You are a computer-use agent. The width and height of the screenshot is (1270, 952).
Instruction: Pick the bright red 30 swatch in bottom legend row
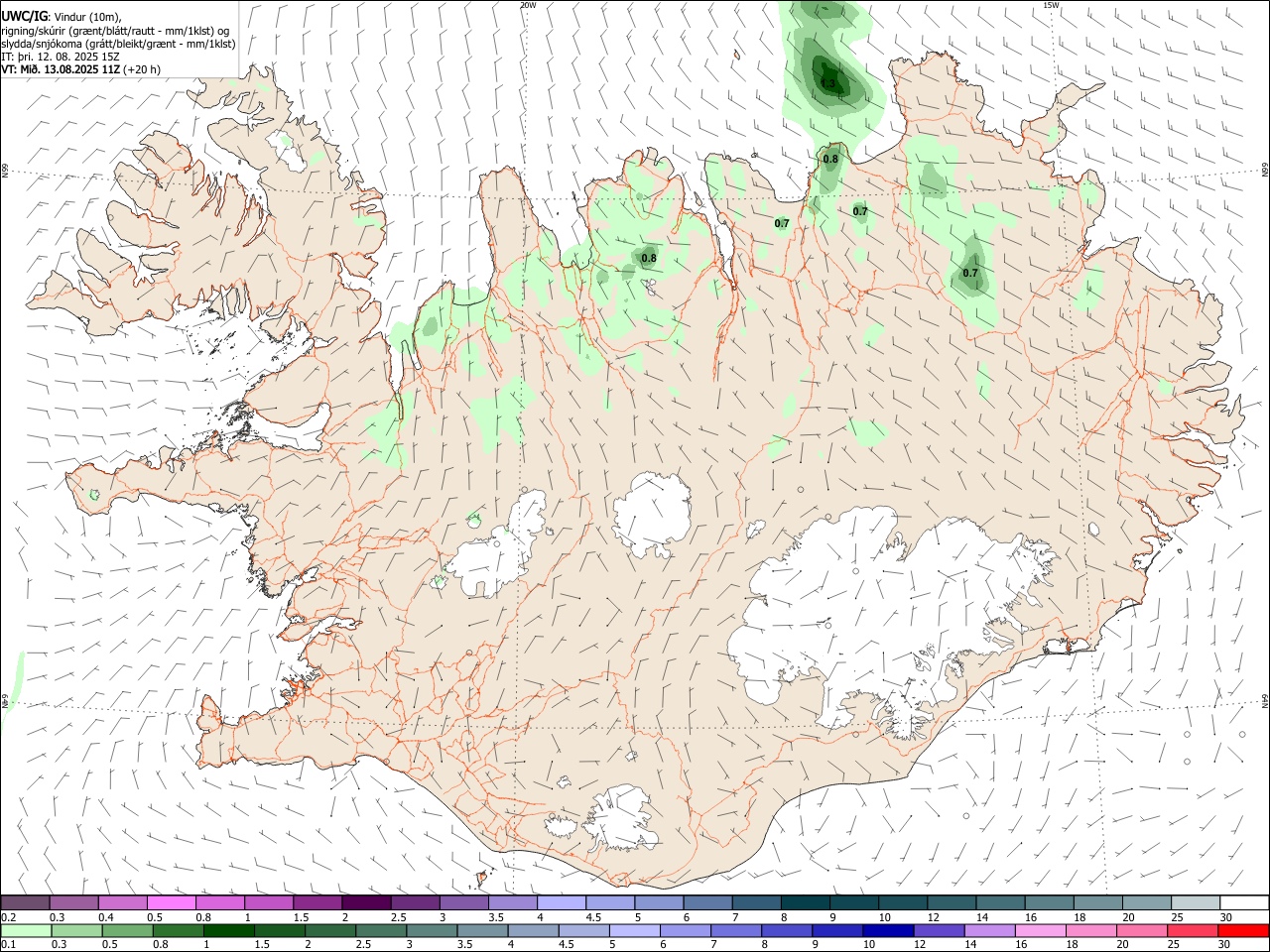pyautogui.click(x=1242, y=930)
